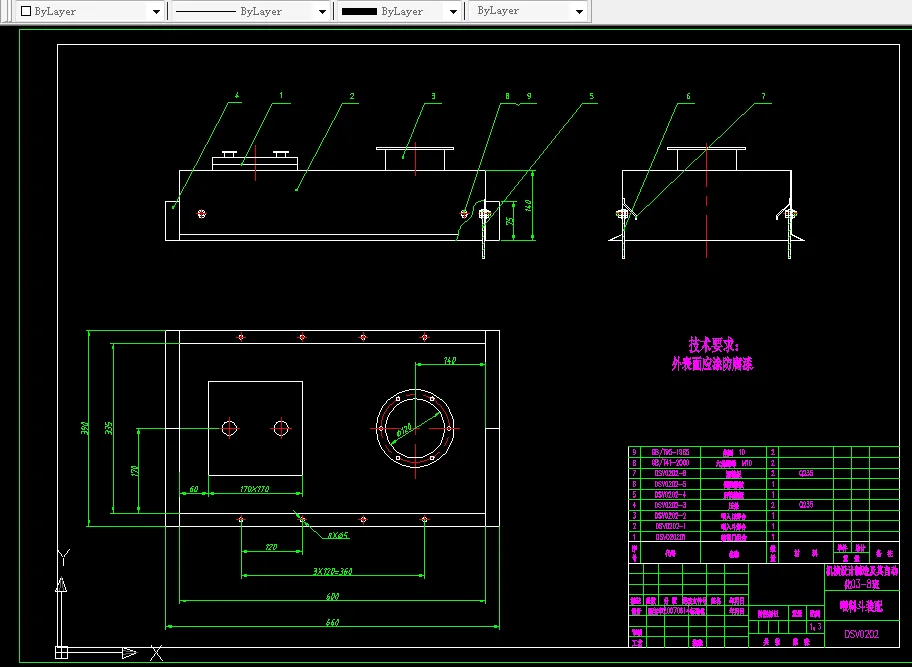The height and width of the screenshot is (667, 912).
Task: Click the 1:3 scale value
Action: (x=815, y=626)
